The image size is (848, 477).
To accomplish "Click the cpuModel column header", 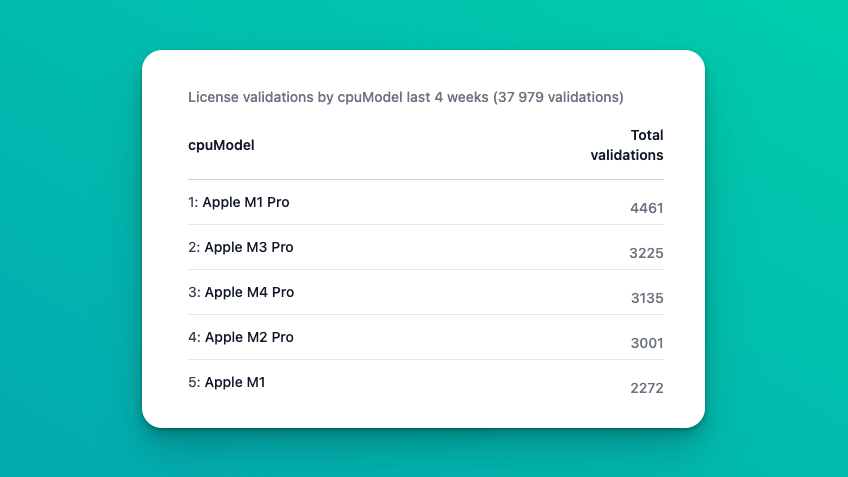I will (221, 145).
